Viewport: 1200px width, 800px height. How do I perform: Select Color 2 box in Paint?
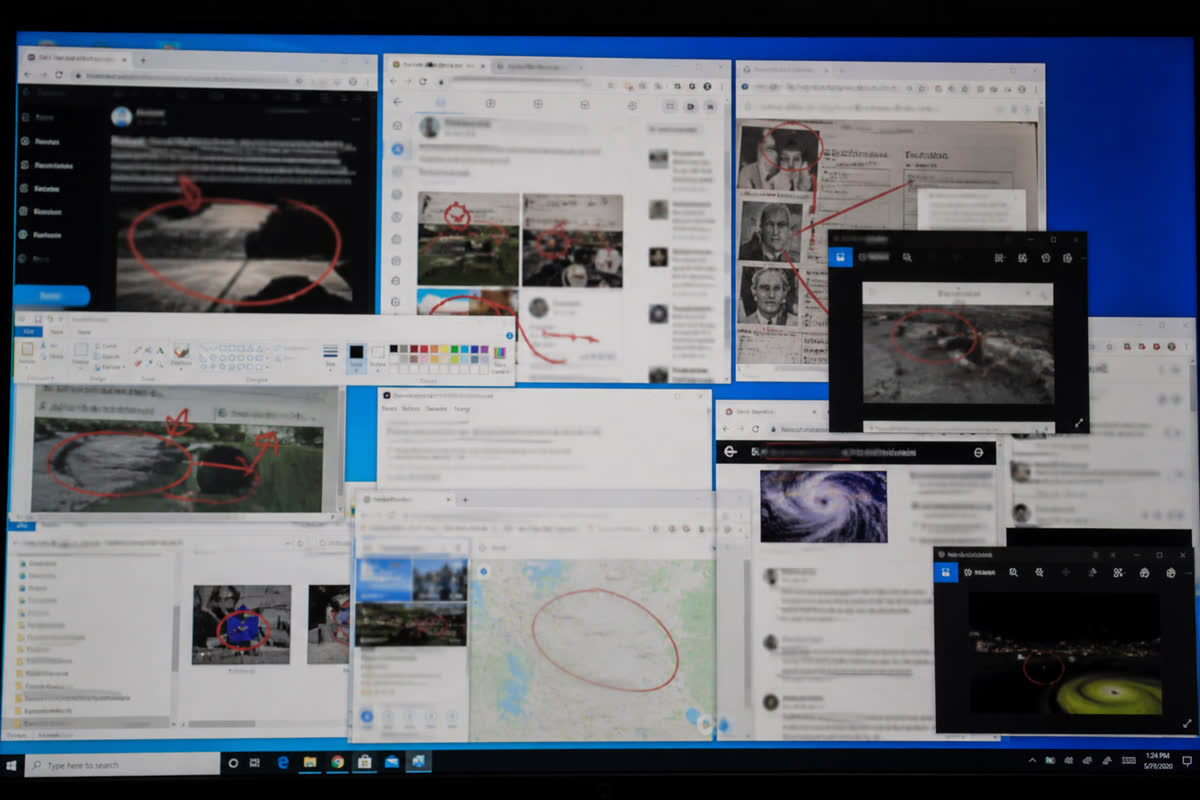[x=377, y=357]
